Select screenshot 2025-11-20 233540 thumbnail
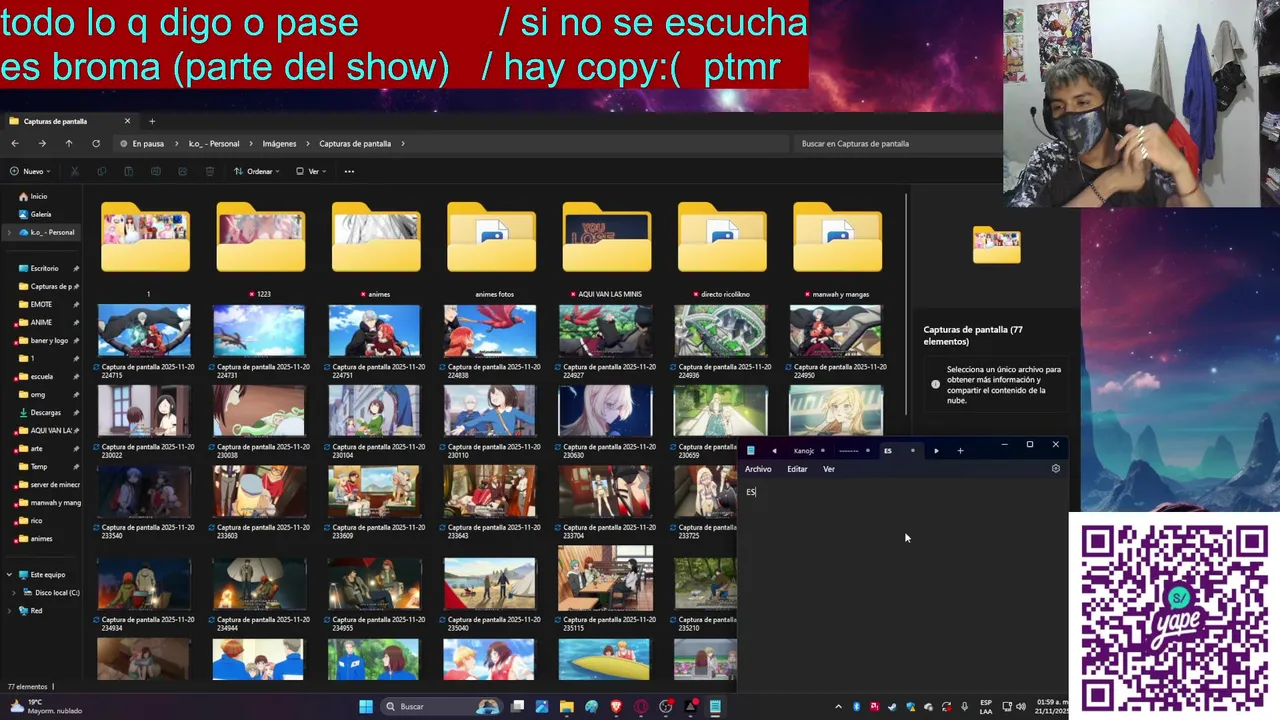The height and width of the screenshot is (720, 1280). click(x=144, y=491)
